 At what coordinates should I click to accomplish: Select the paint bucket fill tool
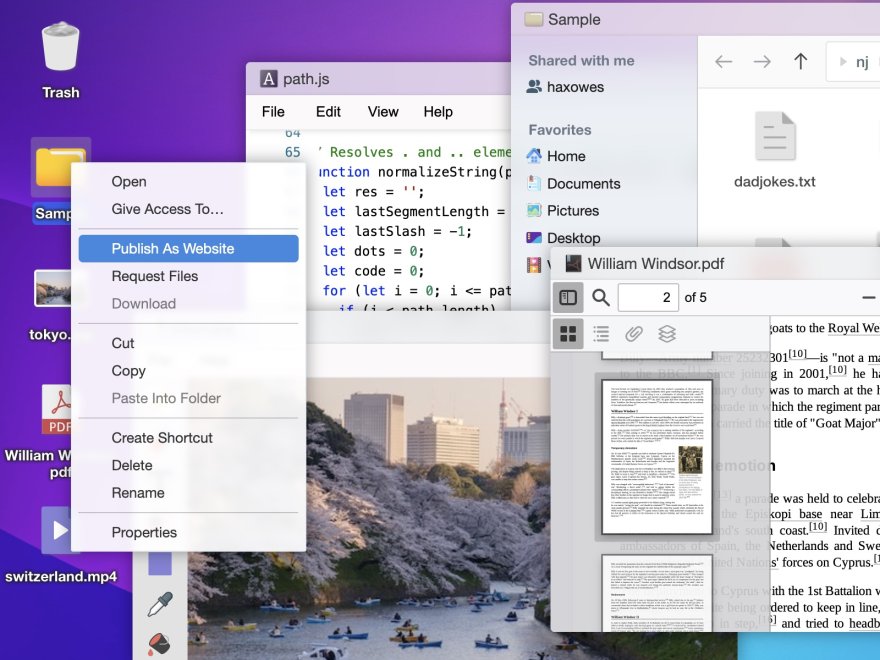[x=160, y=643]
